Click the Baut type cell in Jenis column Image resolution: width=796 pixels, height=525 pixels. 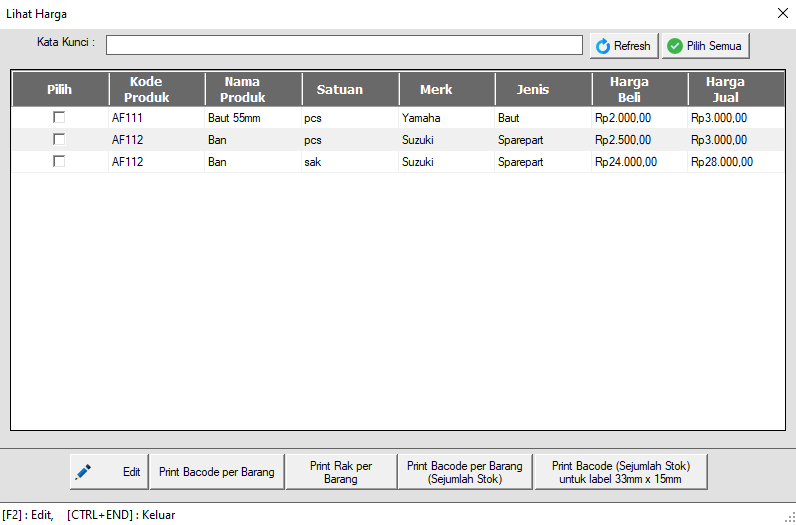click(x=543, y=118)
